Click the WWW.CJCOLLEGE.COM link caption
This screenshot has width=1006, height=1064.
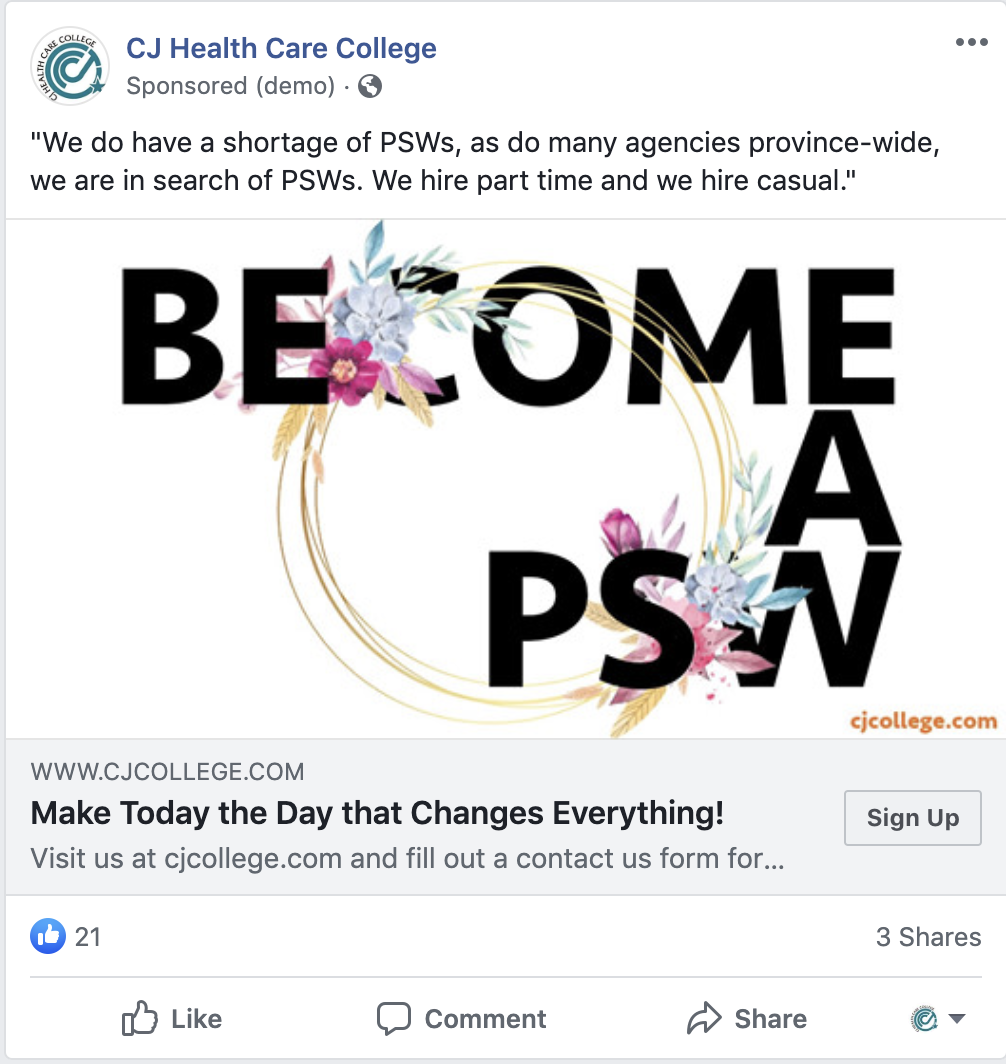pos(168,772)
